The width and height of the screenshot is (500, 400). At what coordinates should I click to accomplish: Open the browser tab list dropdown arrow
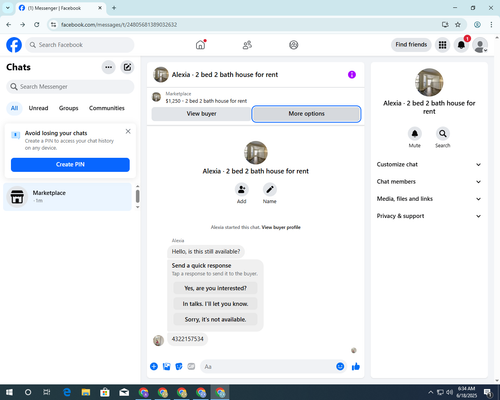[8, 8]
